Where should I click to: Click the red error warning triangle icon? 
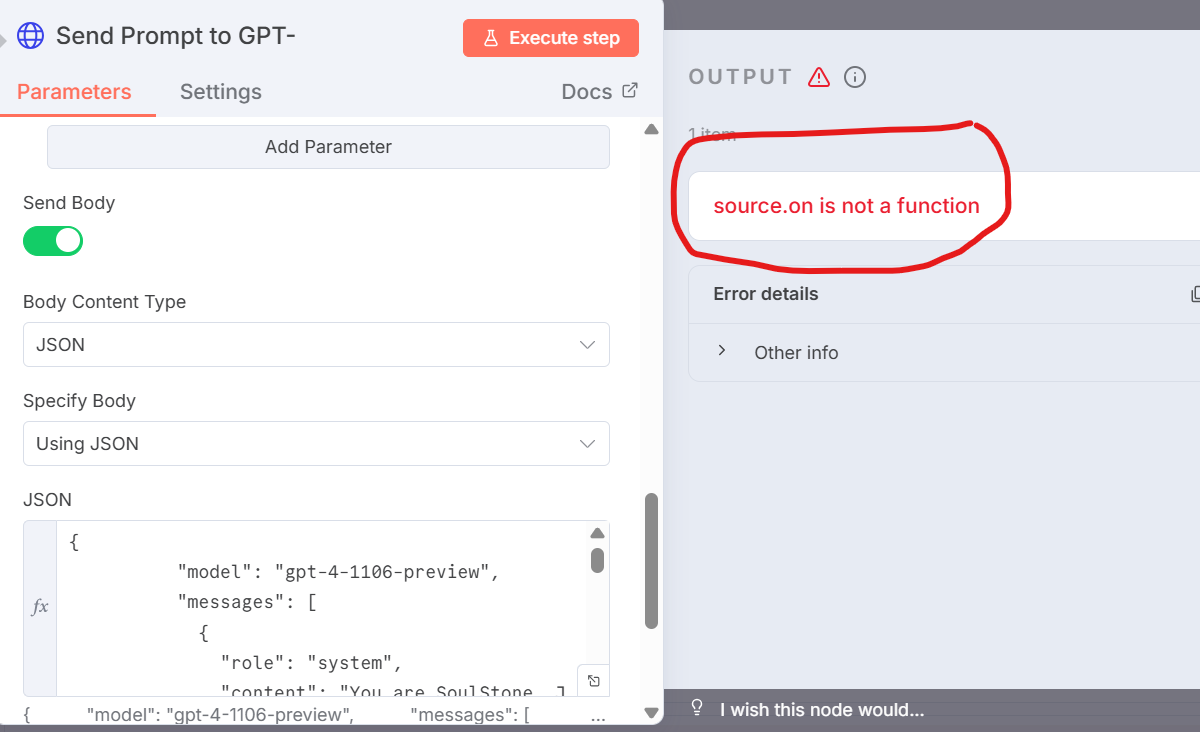click(819, 77)
